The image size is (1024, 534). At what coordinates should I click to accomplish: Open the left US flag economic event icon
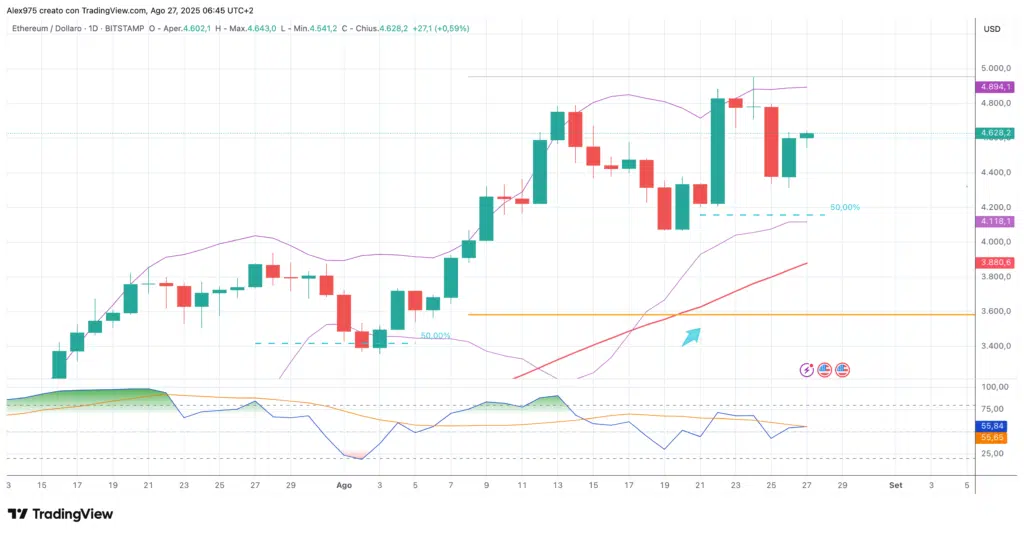point(825,370)
